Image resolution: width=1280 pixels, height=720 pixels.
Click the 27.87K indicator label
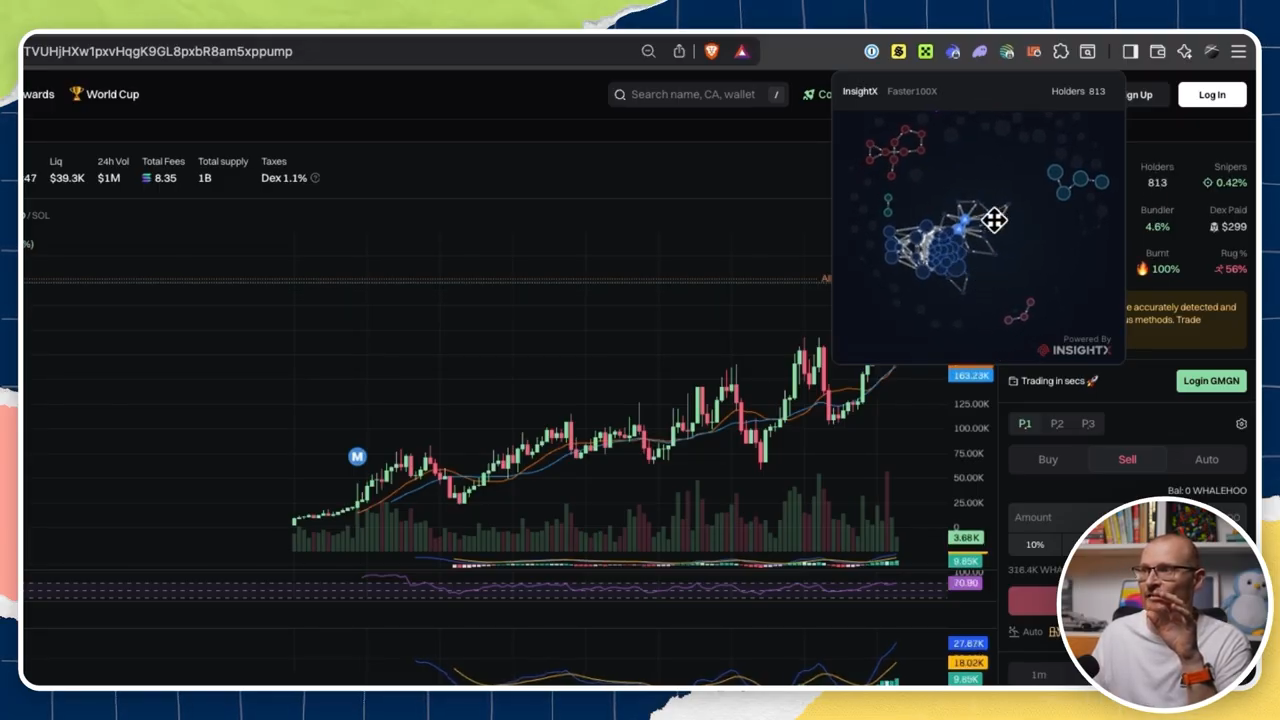[968, 644]
